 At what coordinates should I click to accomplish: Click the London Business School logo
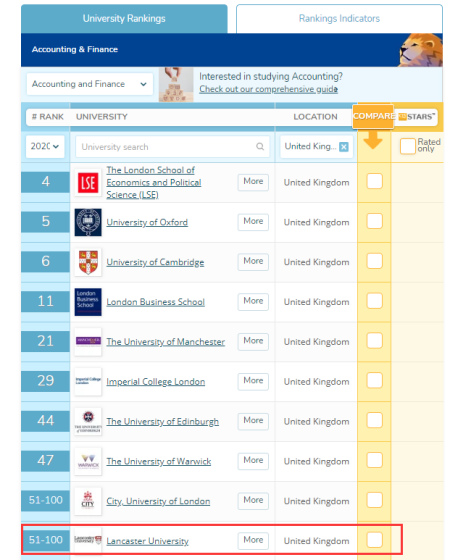(x=88, y=302)
